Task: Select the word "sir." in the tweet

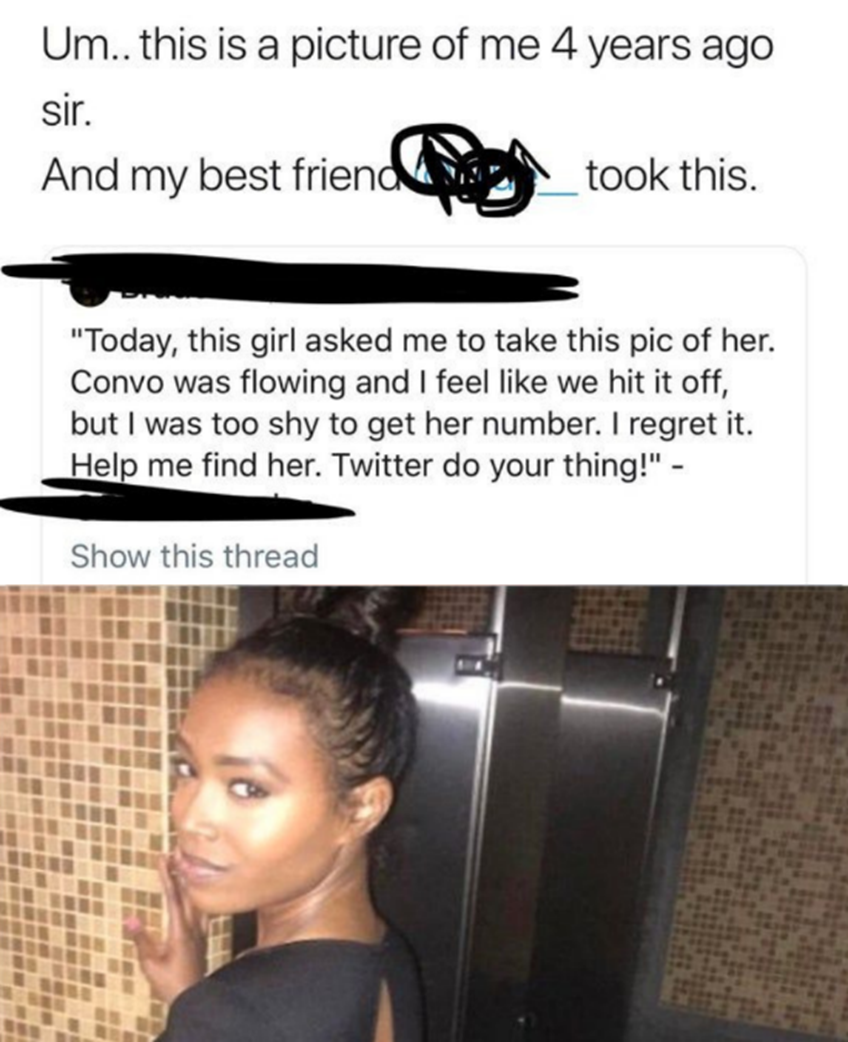Action: click(x=66, y=111)
